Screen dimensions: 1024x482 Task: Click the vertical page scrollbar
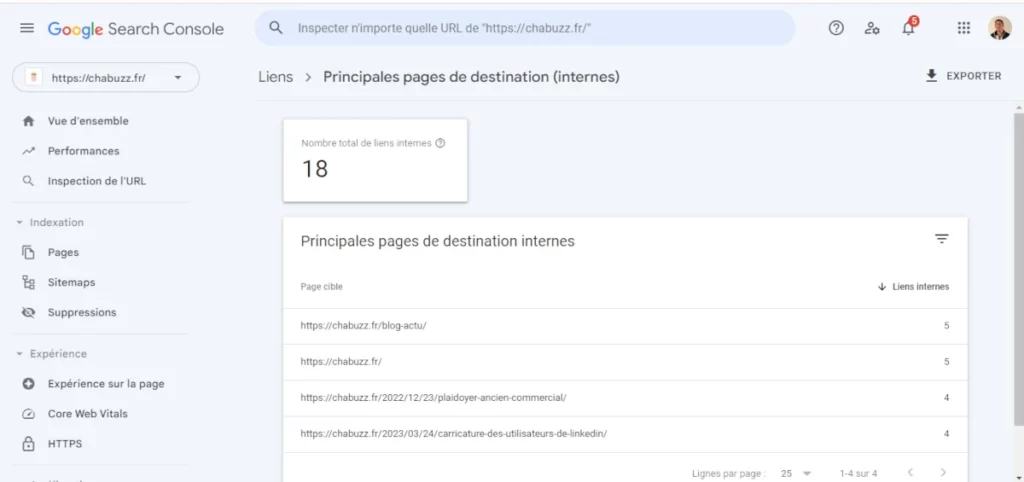click(1018, 268)
